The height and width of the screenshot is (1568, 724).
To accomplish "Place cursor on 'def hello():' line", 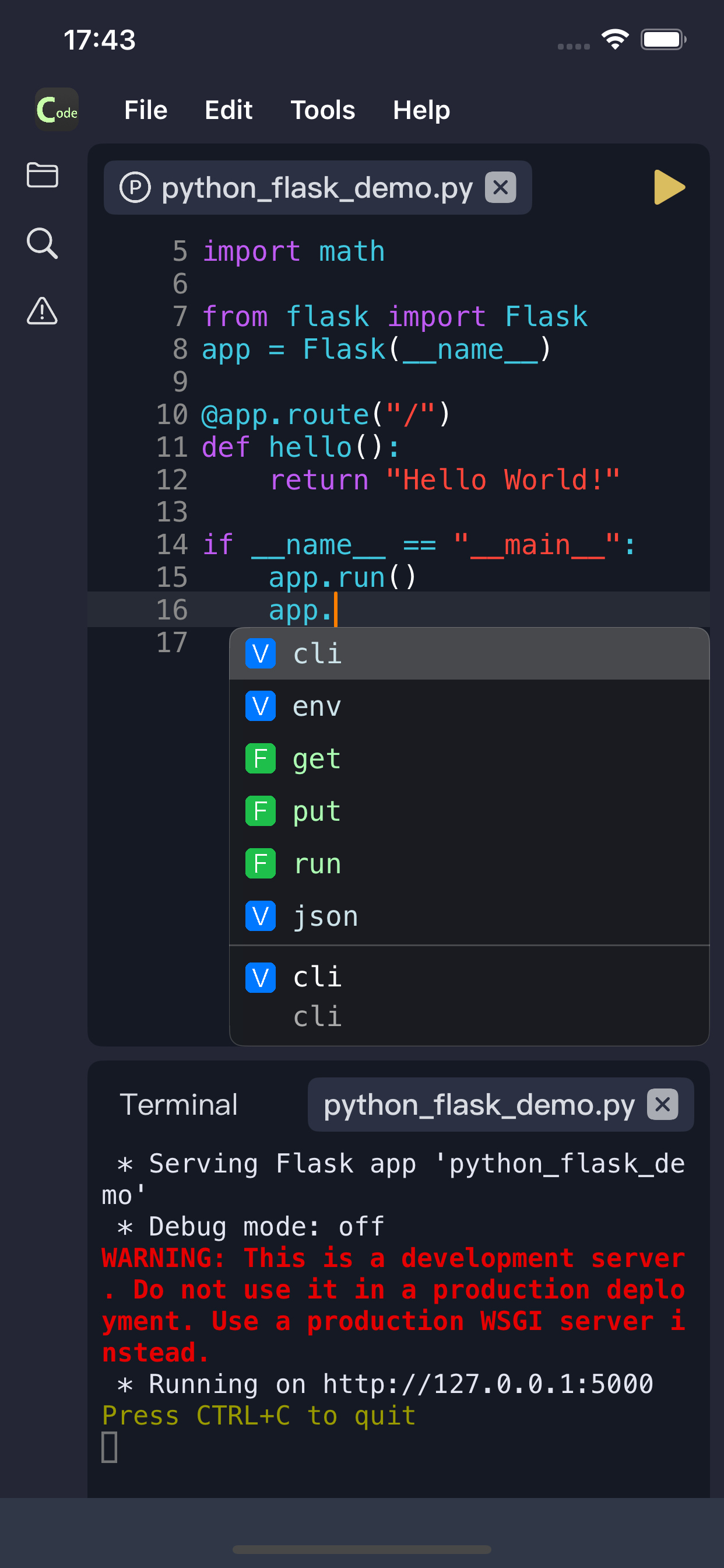I will [300, 447].
